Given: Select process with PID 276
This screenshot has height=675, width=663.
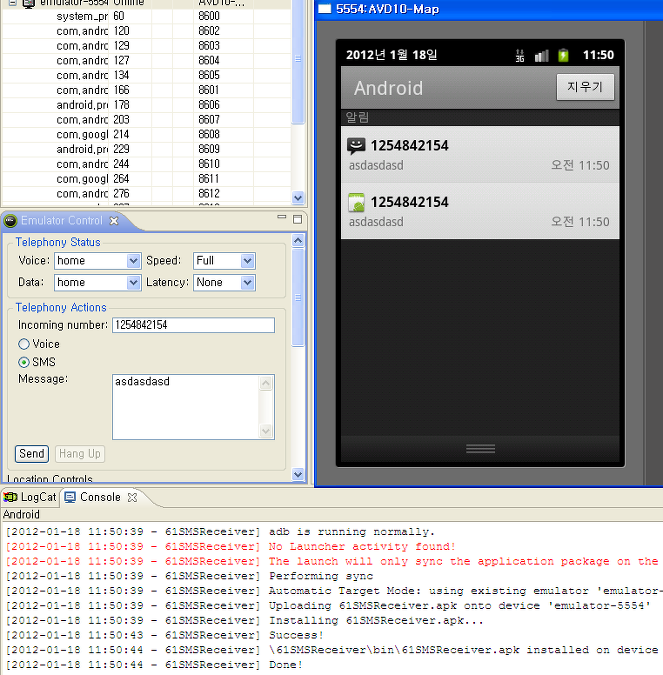Looking at the screenshot, I should [x=146, y=194].
